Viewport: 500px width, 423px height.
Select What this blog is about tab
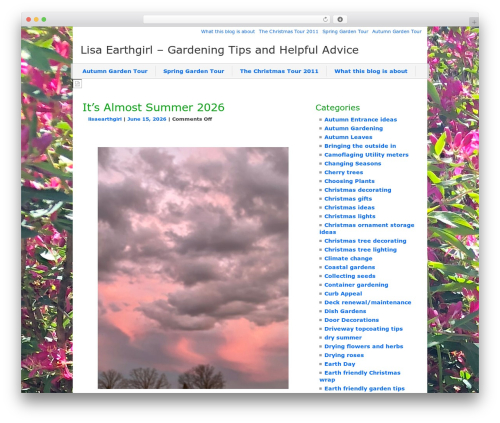click(371, 71)
